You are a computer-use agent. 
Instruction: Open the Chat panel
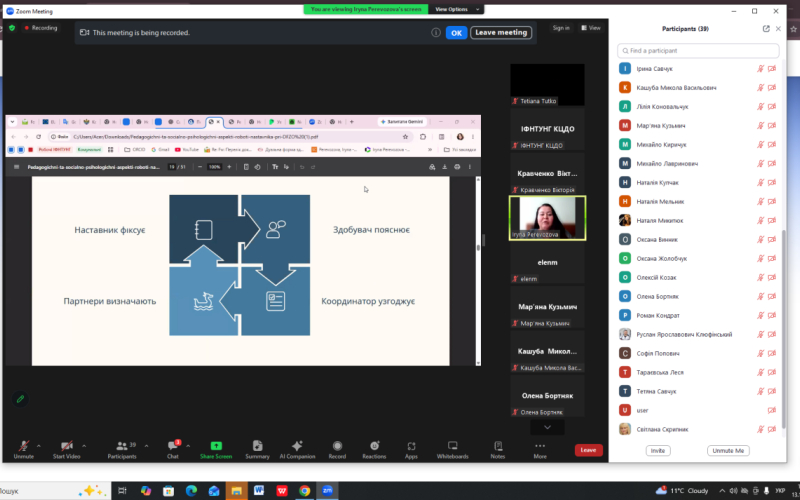(x=172, y=449)
